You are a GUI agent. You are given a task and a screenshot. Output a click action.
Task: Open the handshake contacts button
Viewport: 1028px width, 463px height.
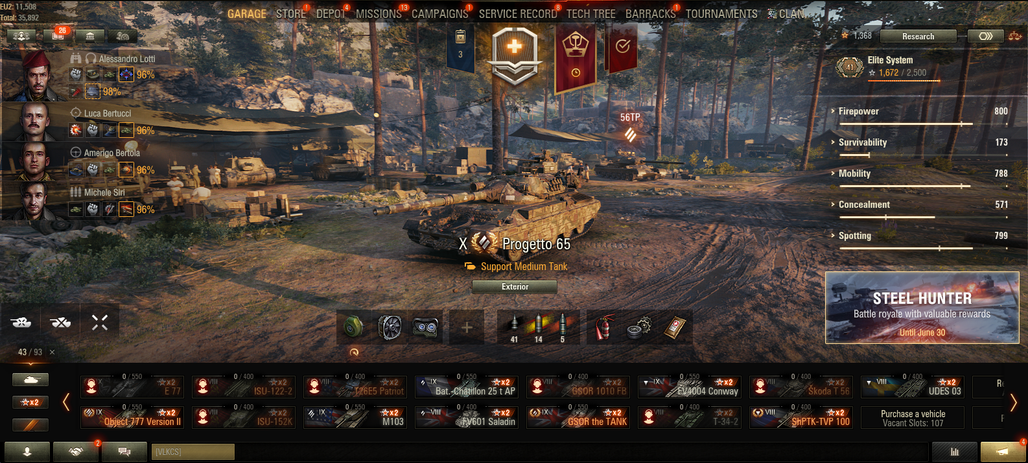[75, 451]
